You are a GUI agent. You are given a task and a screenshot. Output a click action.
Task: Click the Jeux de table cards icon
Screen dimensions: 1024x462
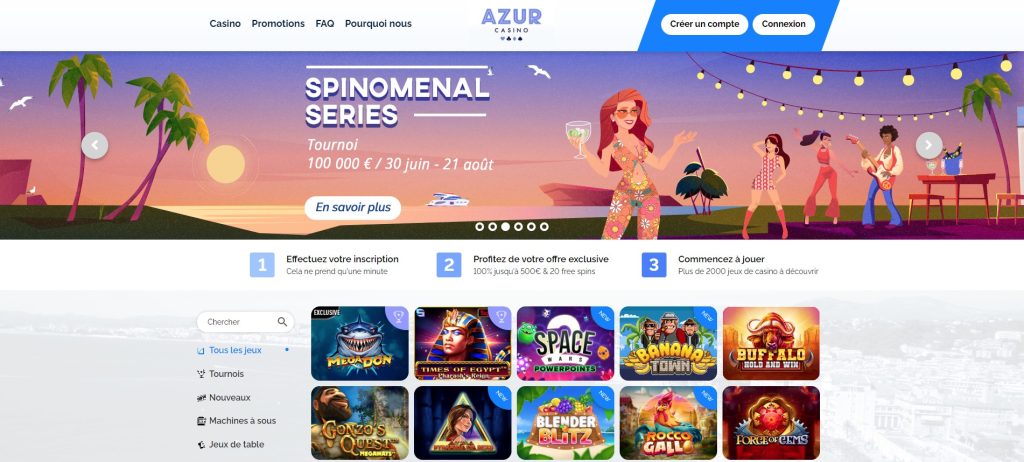coord(201,444)
